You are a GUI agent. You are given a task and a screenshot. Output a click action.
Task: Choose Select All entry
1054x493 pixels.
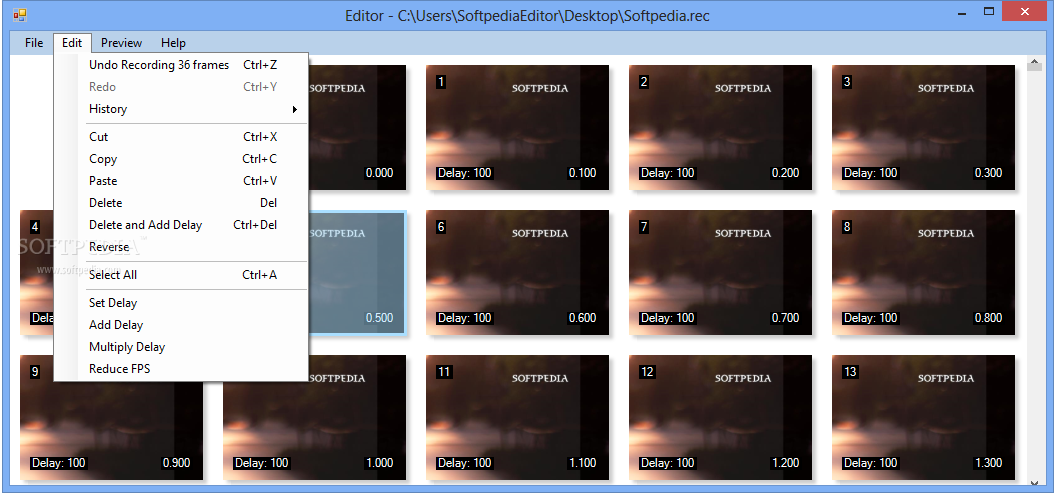point(181,275)
